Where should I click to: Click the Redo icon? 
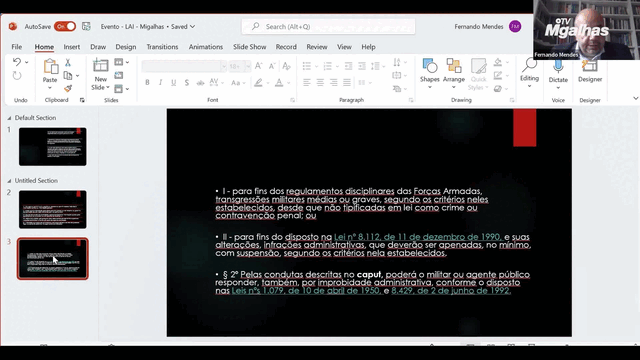(17, 76)
